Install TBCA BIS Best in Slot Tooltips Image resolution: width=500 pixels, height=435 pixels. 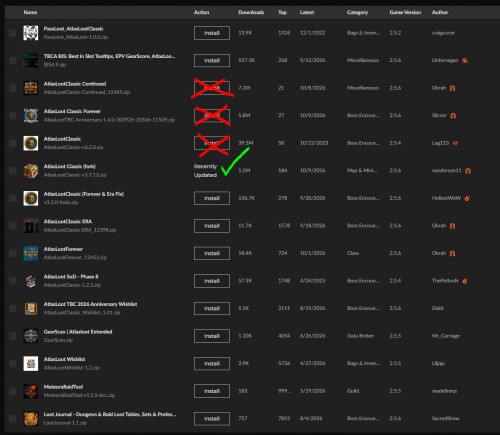[212, 60]
